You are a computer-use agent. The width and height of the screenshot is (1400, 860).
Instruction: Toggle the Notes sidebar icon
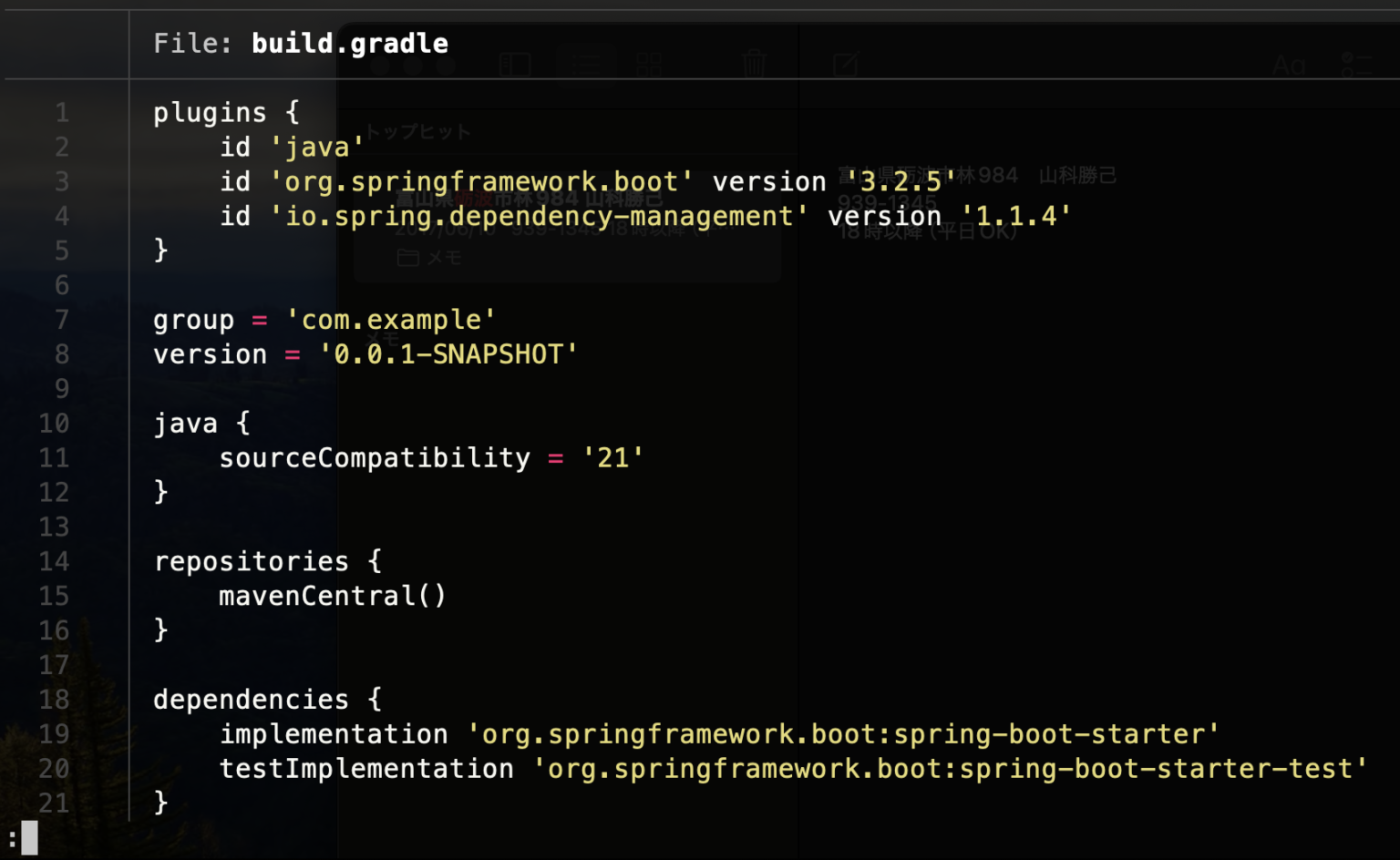[x=515, y=65]
